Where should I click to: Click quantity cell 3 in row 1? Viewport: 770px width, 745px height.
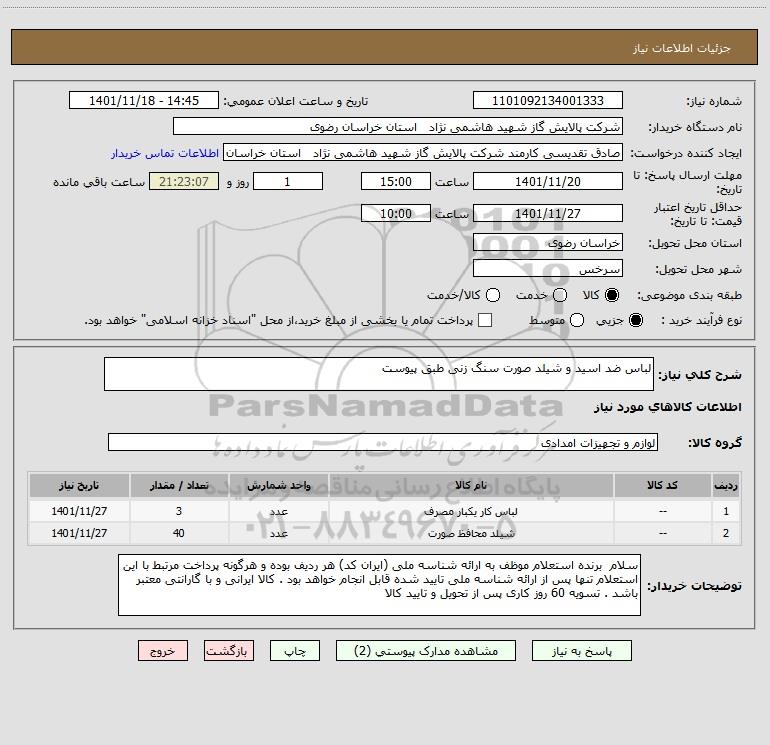[x=179, y=511]
